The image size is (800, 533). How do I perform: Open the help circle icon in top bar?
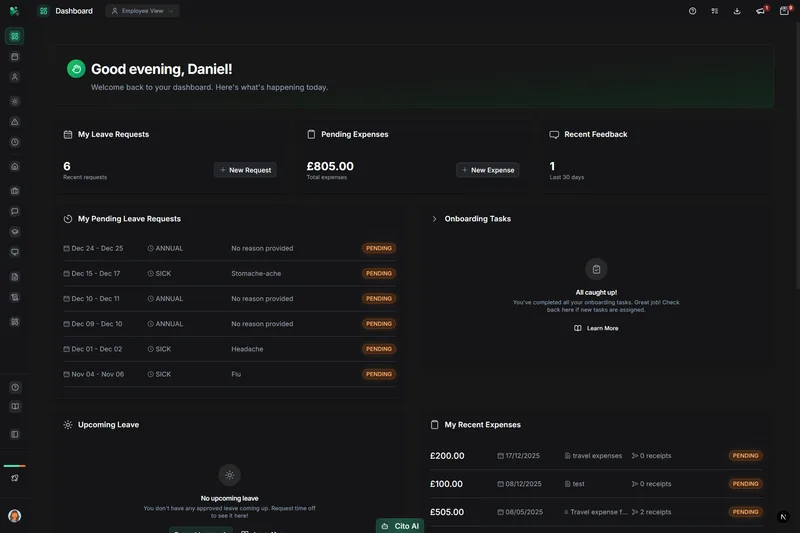pos(692,11)
